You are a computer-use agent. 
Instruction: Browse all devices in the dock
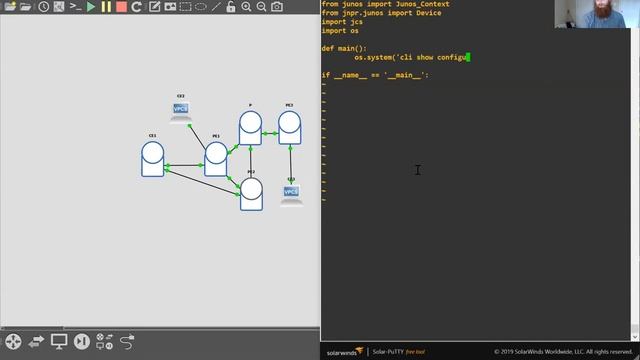[104, 342]
